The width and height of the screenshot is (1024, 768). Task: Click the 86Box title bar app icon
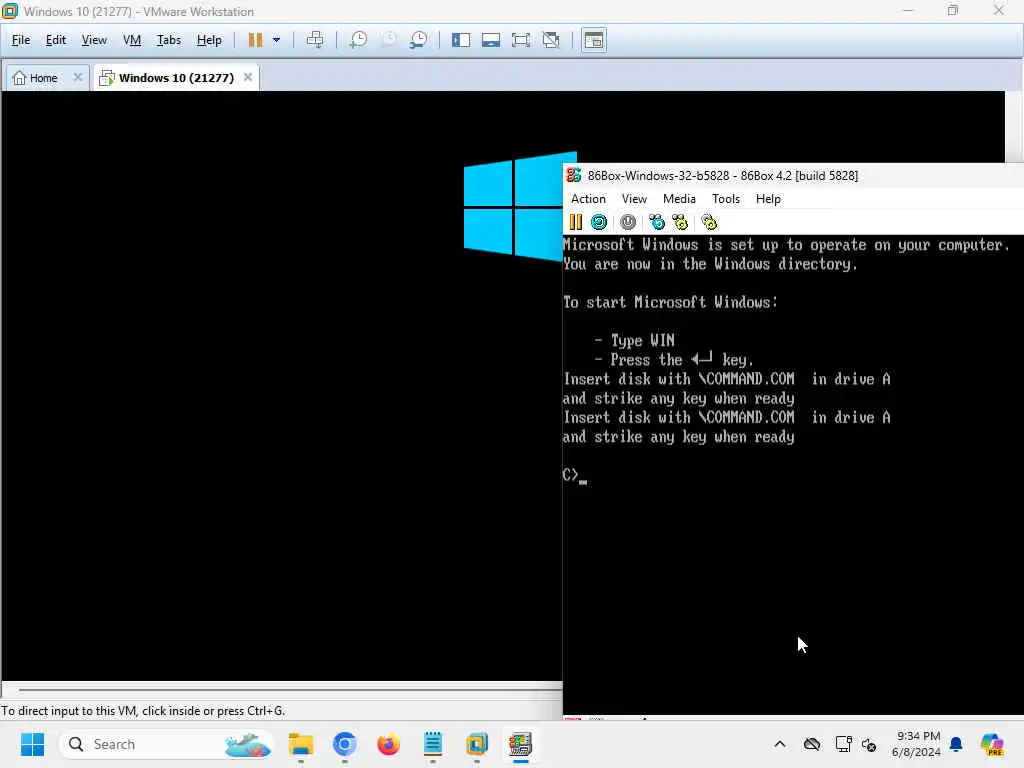[x=574, y=175]
